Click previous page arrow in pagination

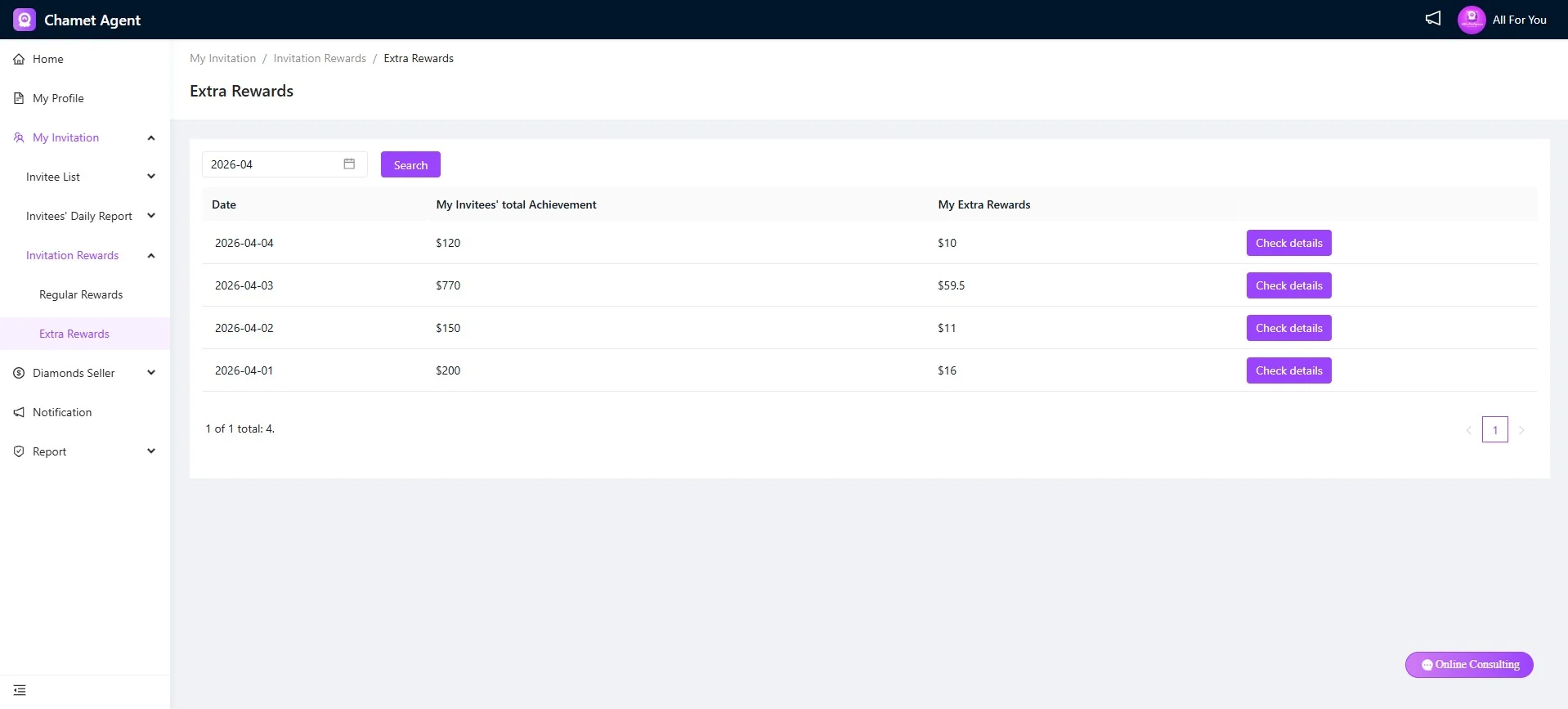tap(1468, 430)
